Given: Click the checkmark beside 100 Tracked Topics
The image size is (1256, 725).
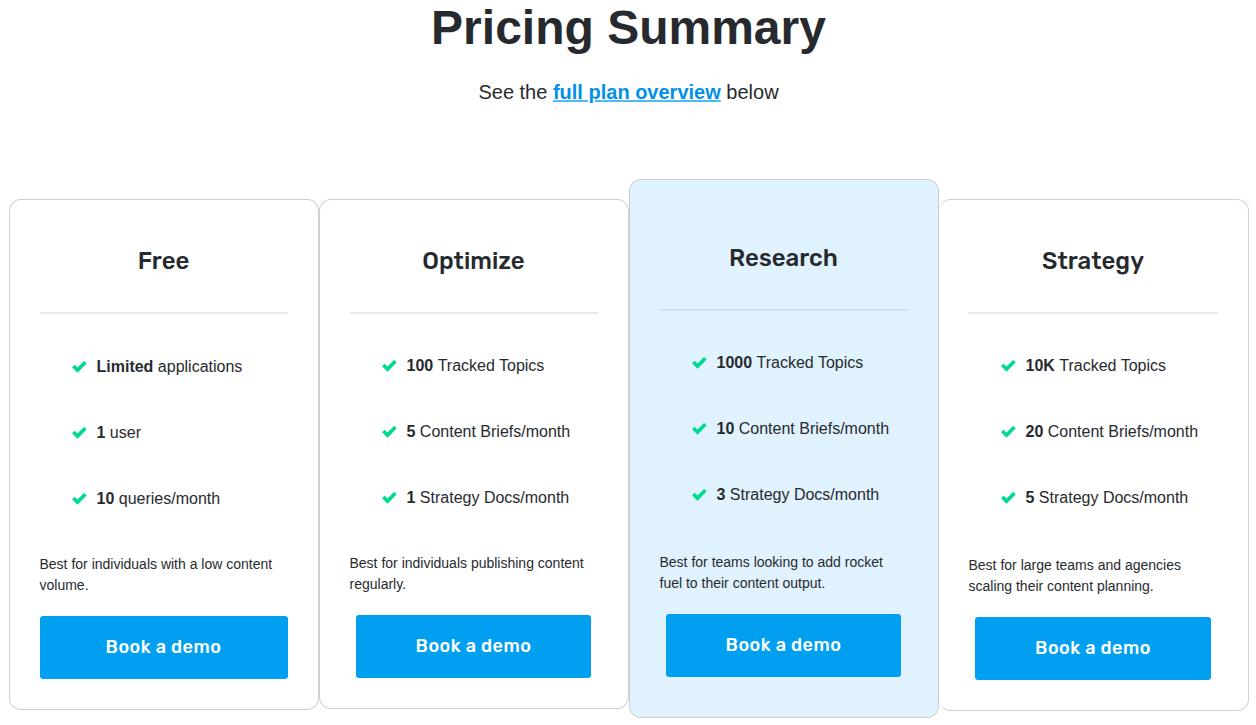Looking at the screenshot, I should coord(390,366).
